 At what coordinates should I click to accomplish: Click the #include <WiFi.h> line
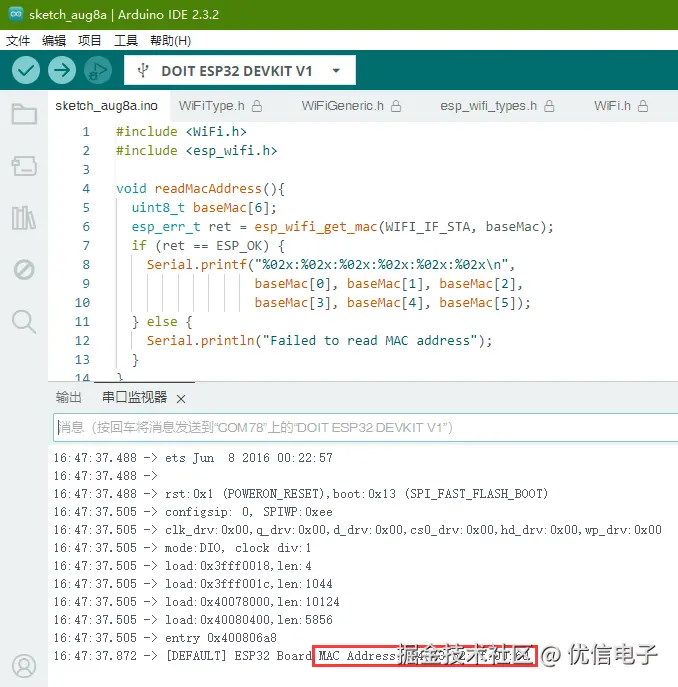(181, 131)
